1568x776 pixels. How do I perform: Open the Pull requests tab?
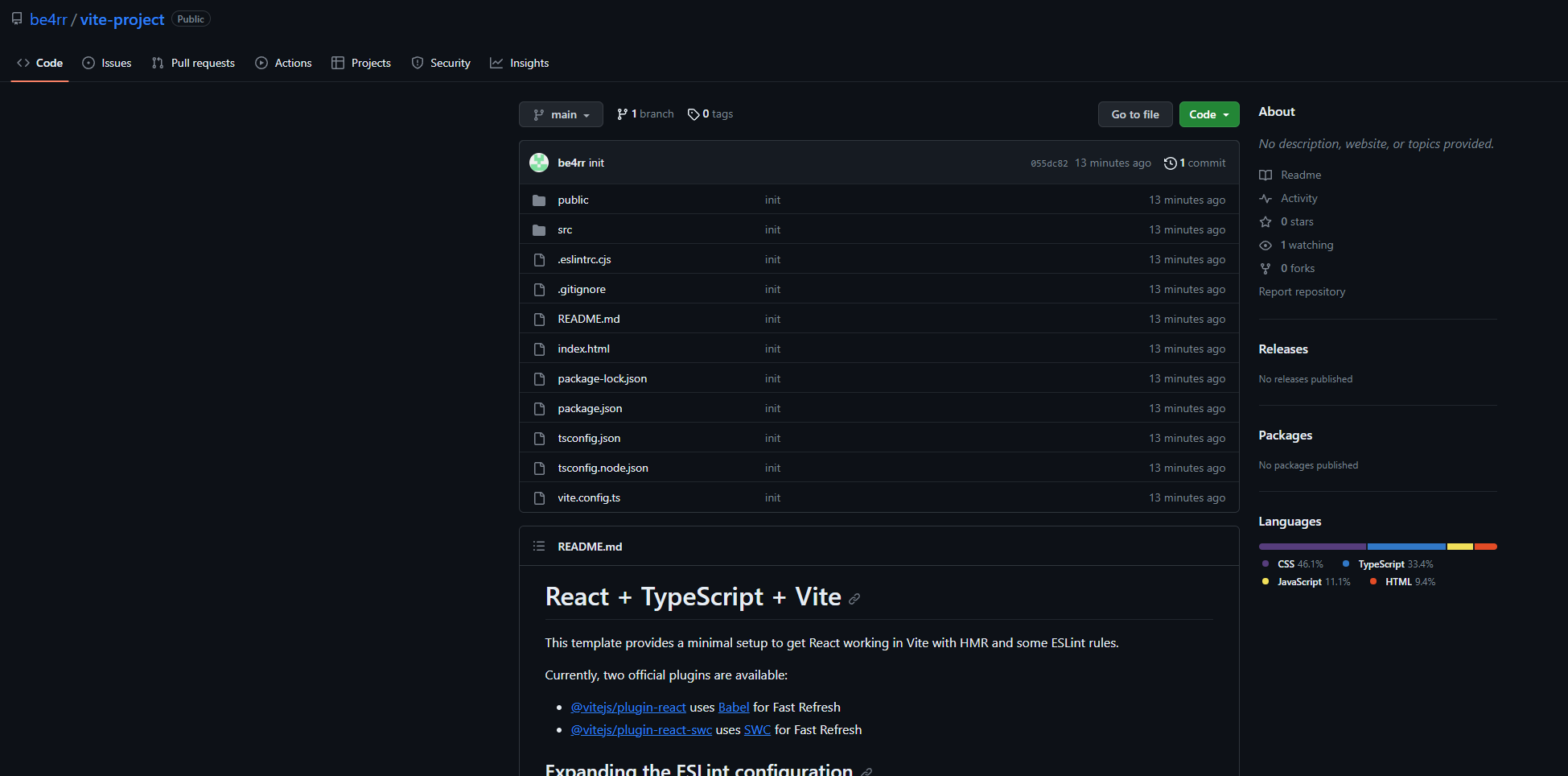(x=193, y=63)
